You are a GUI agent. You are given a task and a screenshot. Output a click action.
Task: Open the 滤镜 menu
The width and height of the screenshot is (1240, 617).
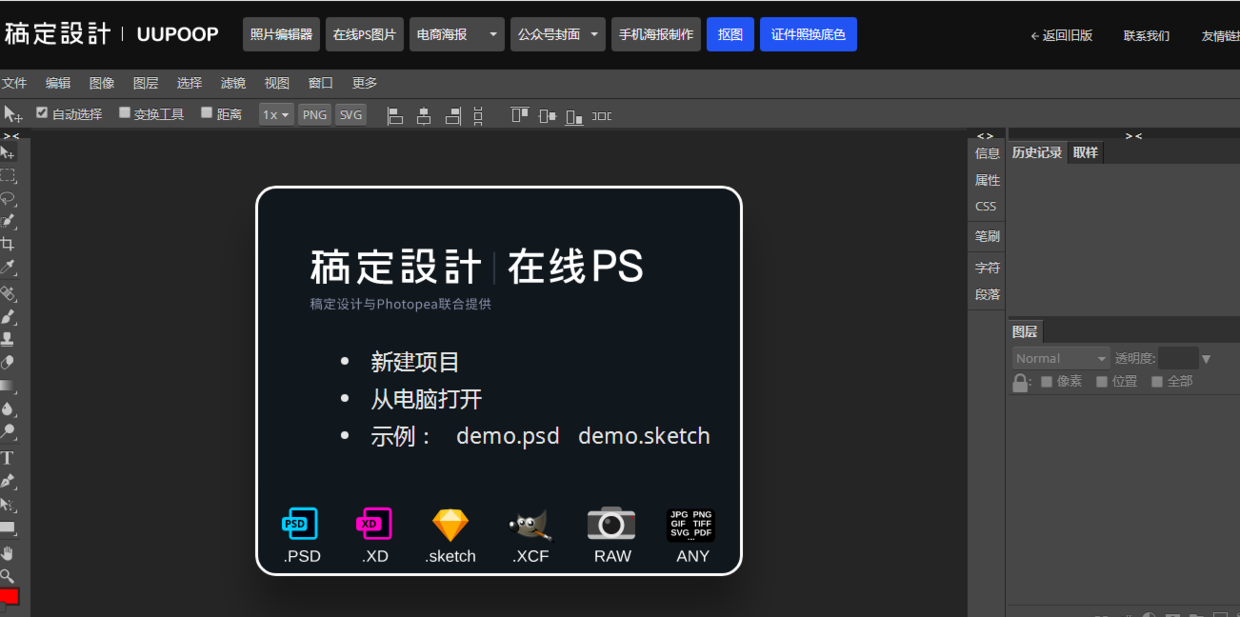[233, 83]
